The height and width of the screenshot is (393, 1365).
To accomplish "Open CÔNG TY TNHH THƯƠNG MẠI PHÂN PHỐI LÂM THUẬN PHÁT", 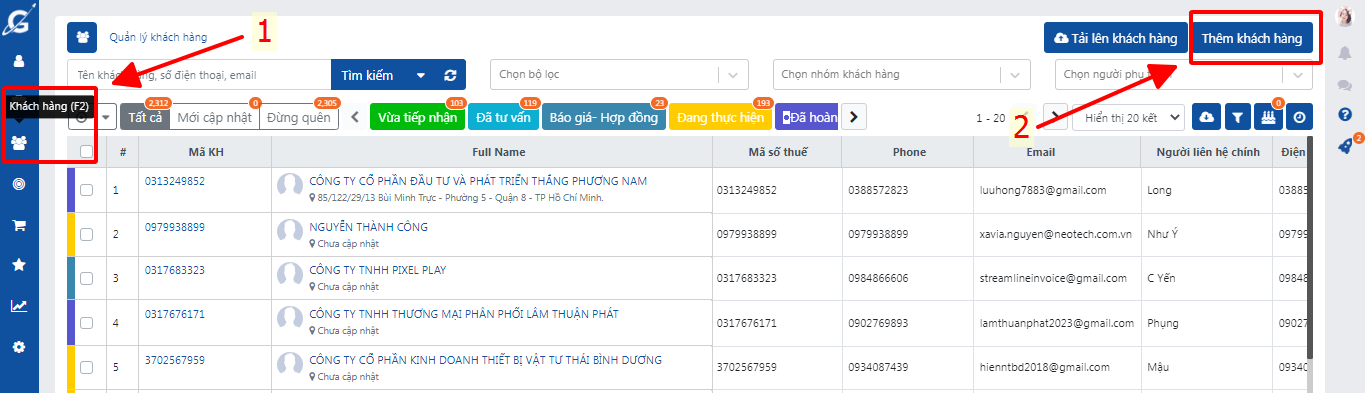I will (464, 314).
